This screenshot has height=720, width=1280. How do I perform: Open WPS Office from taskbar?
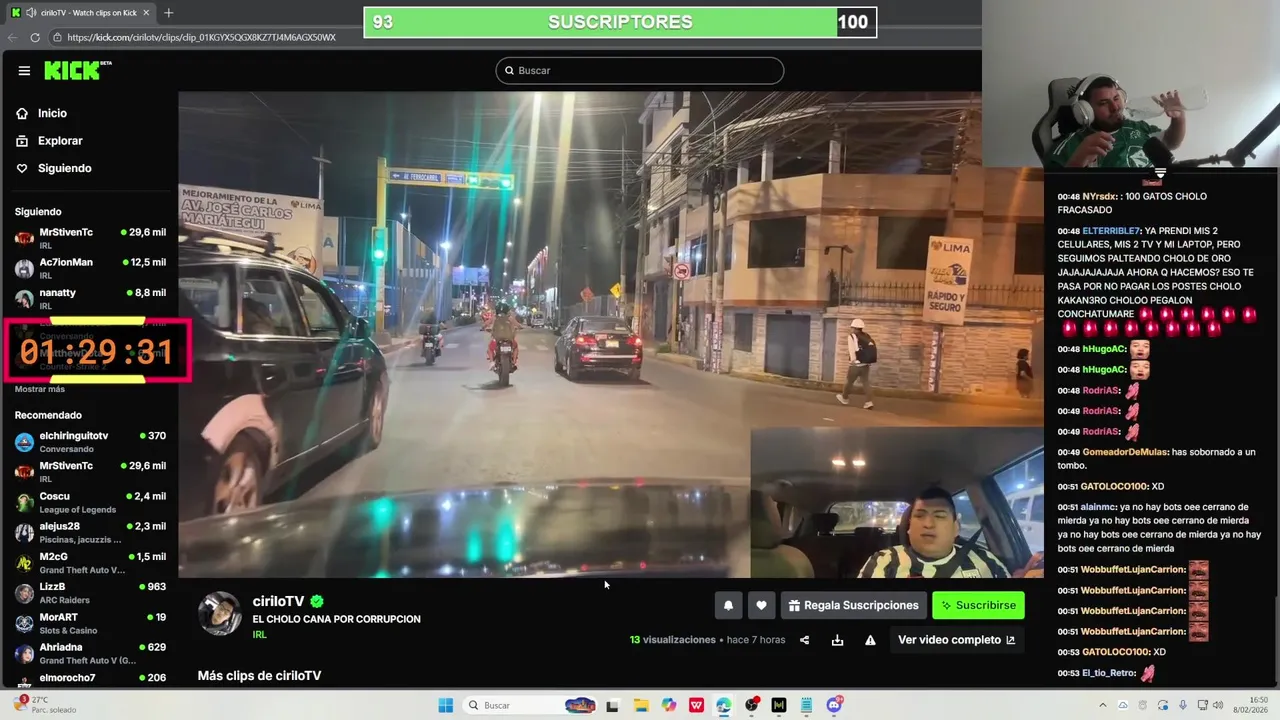click(x=696, y=705)
